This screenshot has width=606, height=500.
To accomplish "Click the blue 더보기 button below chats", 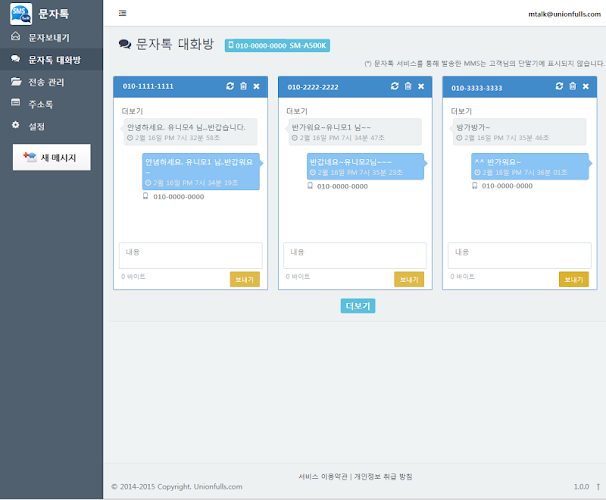I will point(358,306).
